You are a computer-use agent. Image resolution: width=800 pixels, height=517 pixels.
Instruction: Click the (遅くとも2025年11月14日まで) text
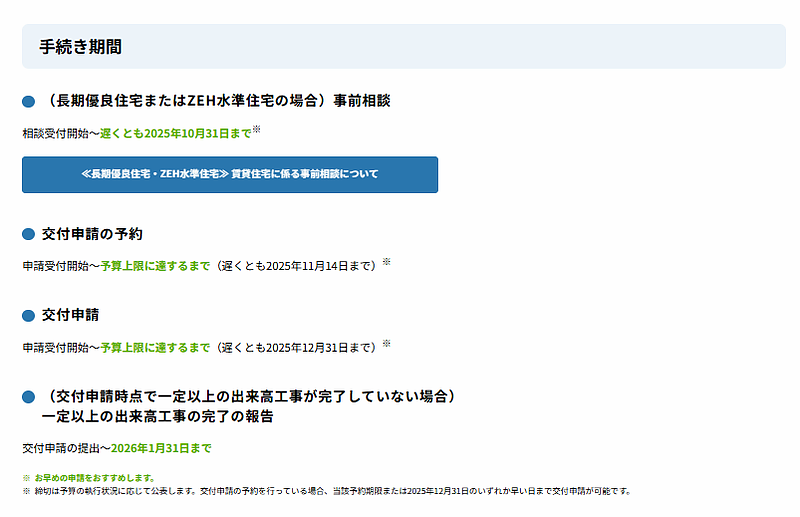[297, 266]
